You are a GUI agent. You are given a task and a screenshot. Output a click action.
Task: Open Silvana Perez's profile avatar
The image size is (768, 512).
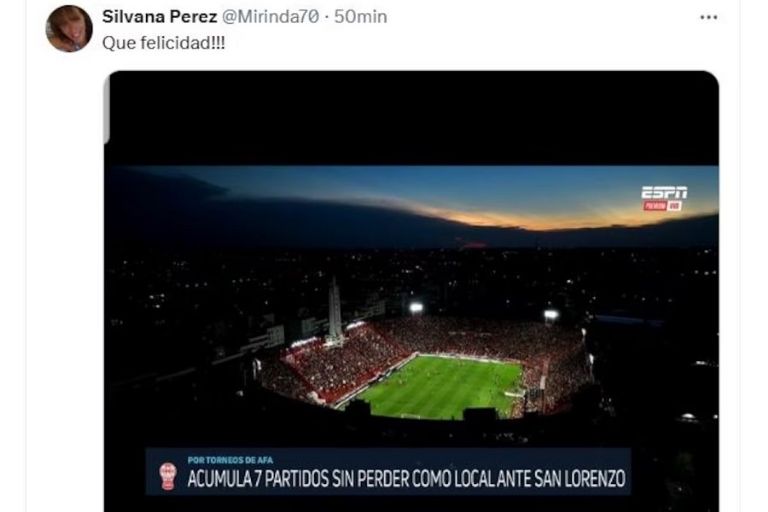tap(69, 28)
